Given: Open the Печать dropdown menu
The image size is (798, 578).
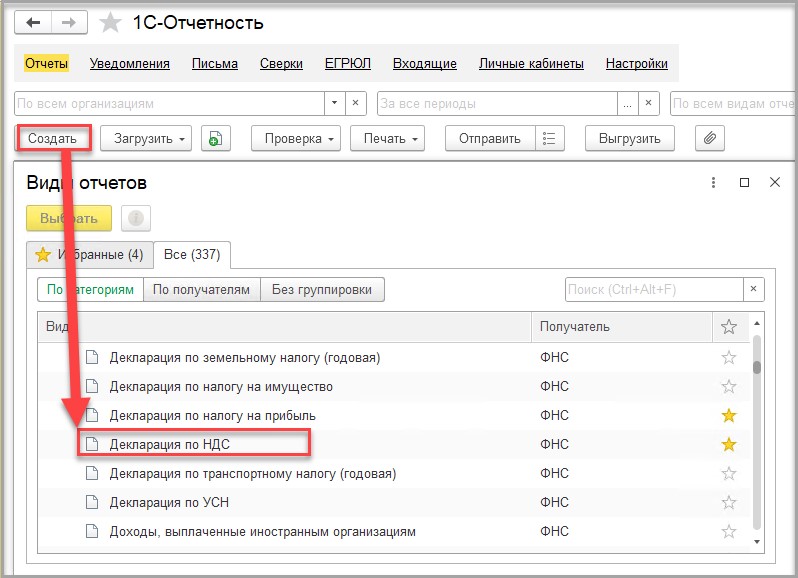Looking at the screenshot, I should coord(387,138).
